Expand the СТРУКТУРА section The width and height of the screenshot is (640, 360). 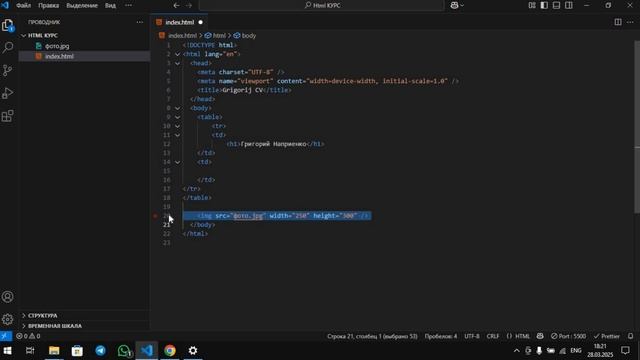coord(43,316)
